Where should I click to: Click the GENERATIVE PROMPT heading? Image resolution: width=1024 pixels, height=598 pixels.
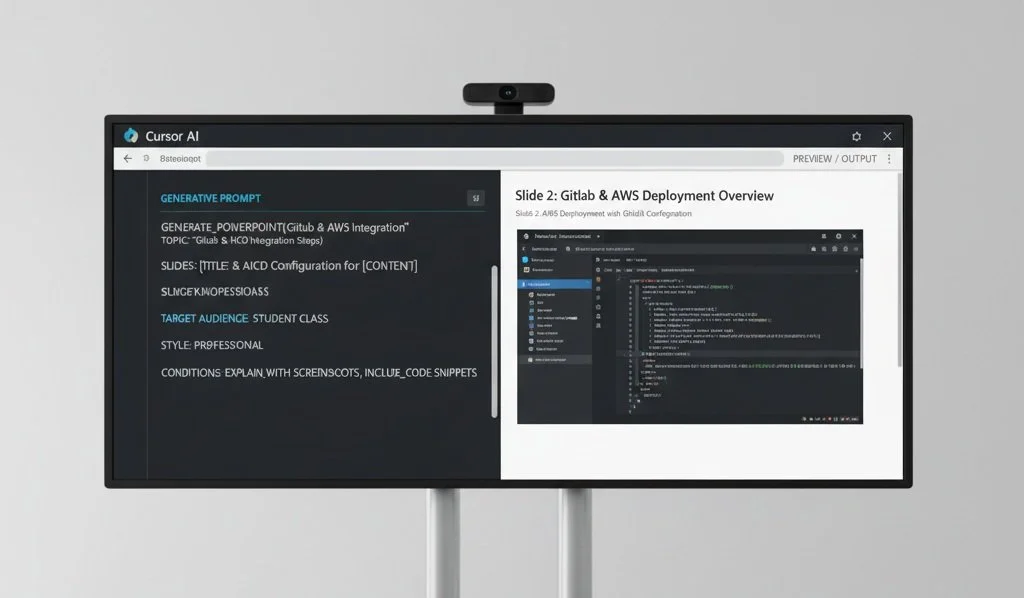tap(210, 198)
